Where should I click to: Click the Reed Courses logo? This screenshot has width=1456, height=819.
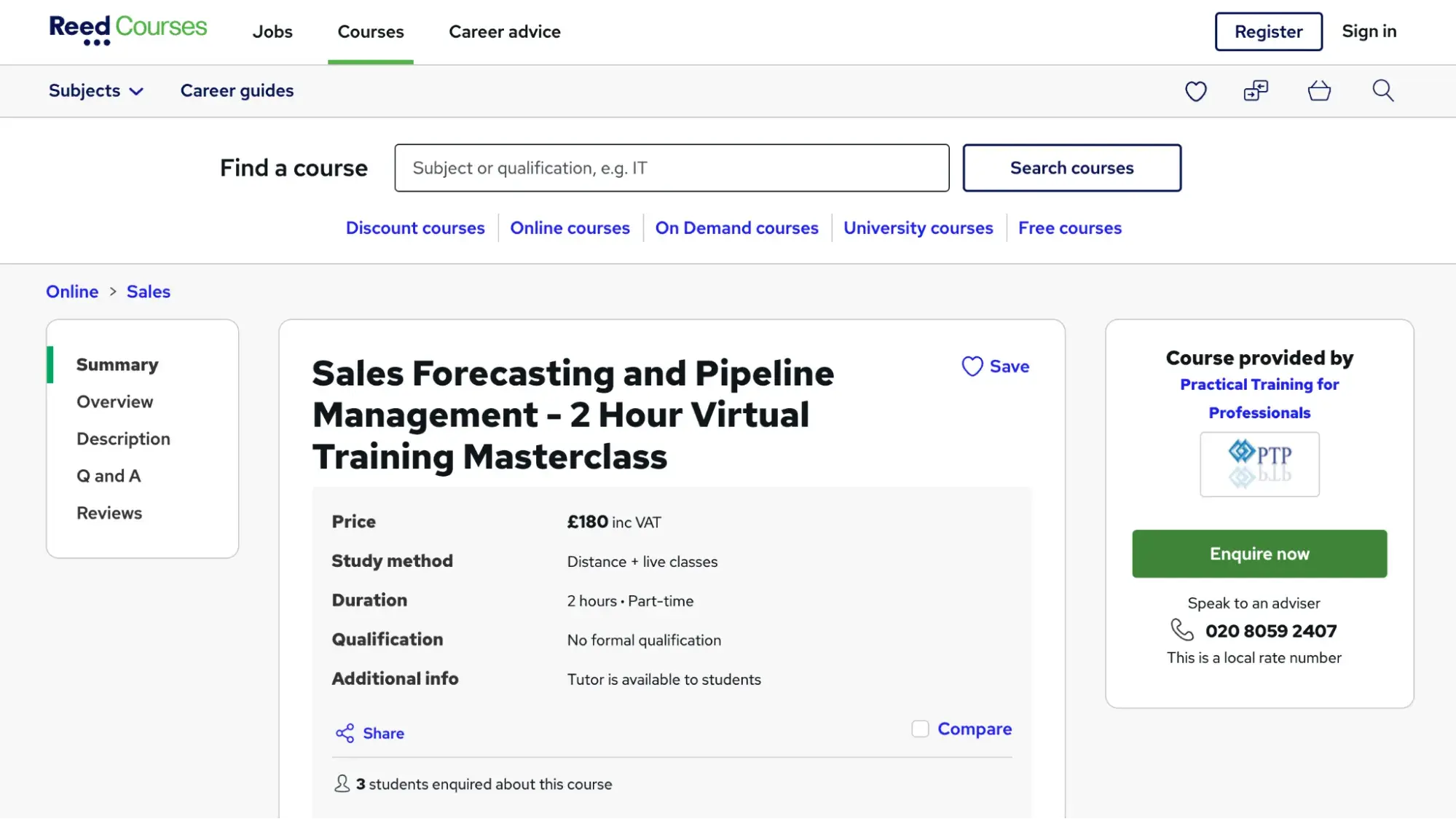(x=127, y=29)
